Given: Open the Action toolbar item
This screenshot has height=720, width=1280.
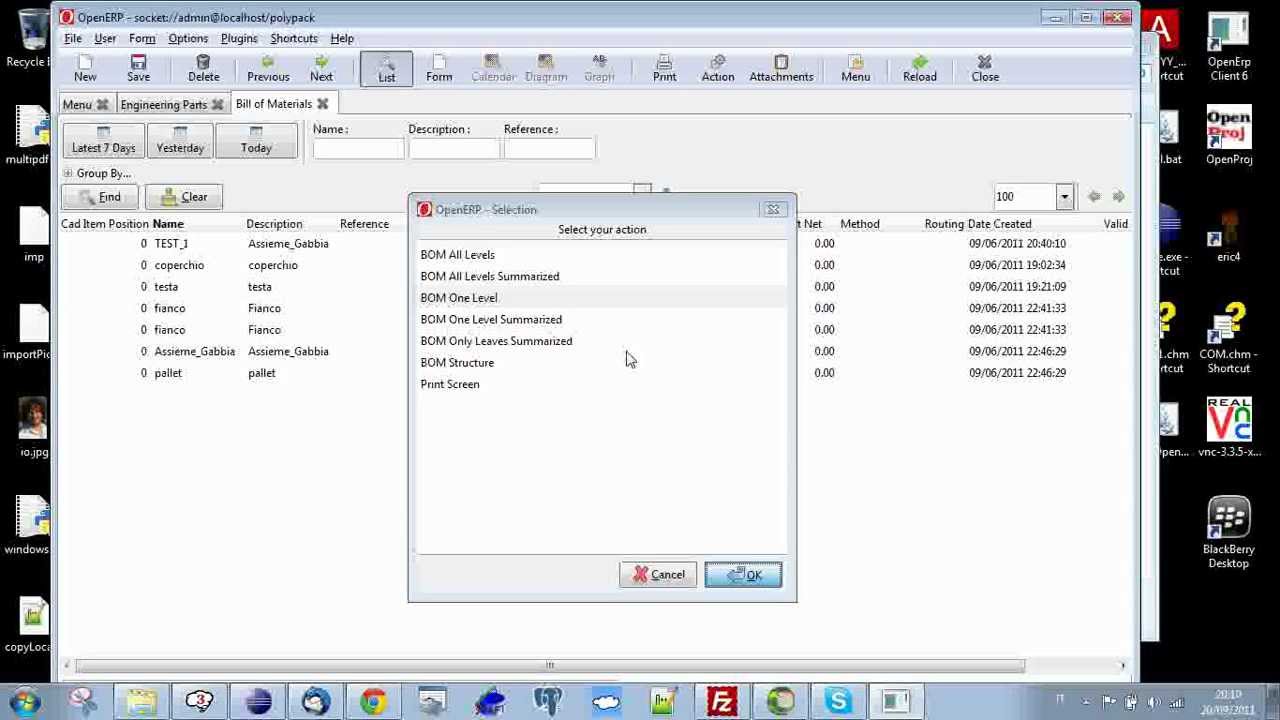Looking at the screenshot, I should click(717, 68).
